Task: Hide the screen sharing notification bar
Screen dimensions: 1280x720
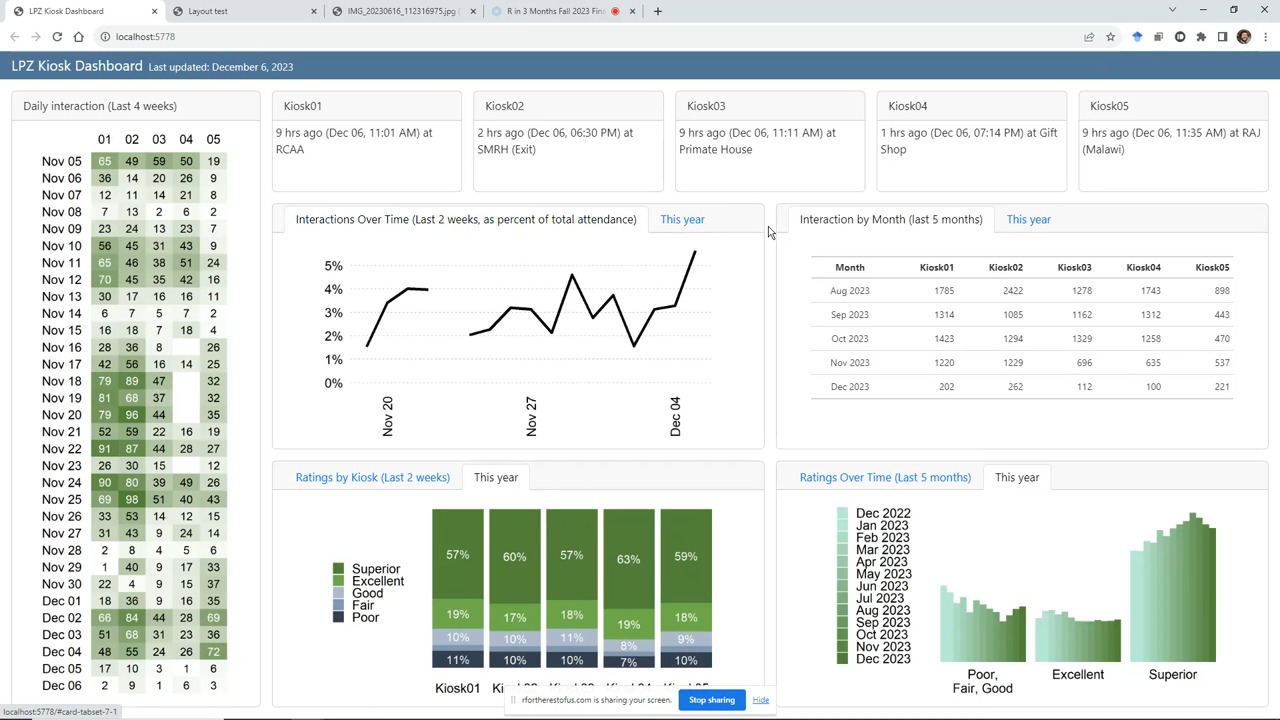Action: pos(760,700)
